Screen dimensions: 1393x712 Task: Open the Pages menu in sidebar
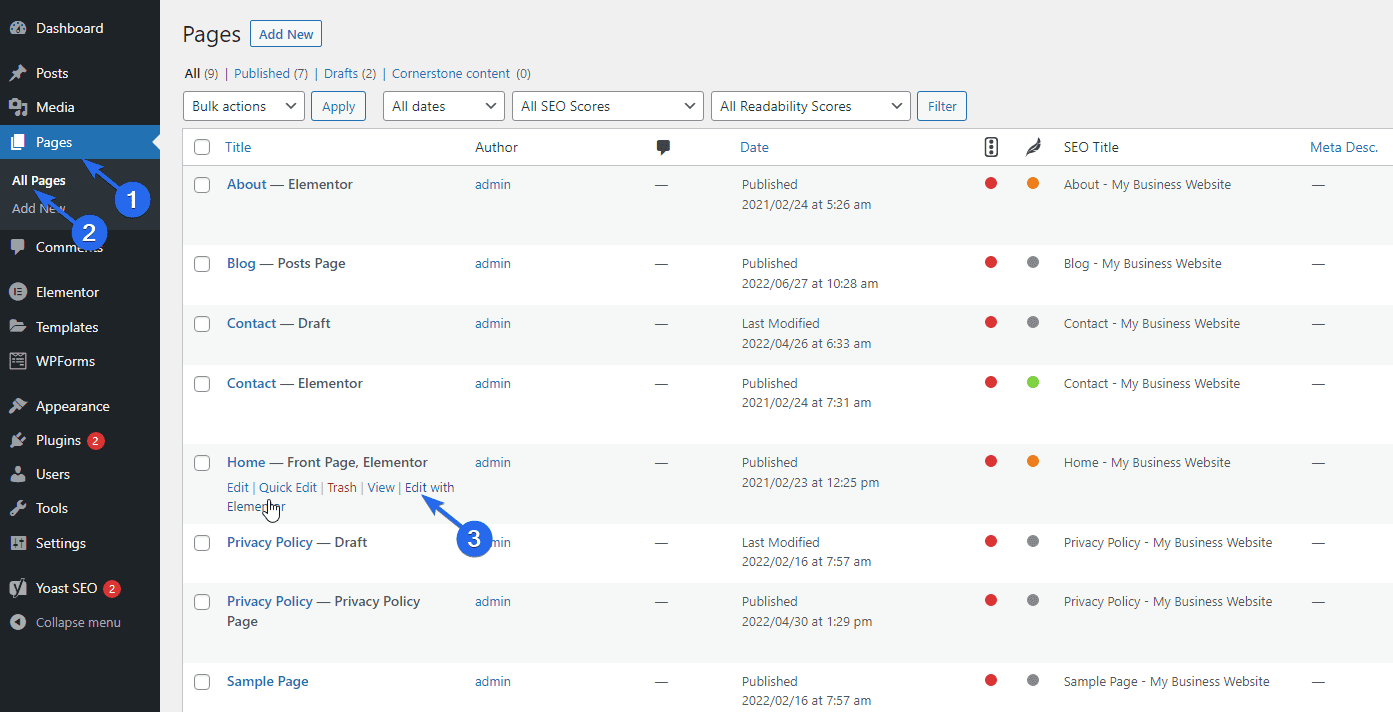(x=80, y=142)
